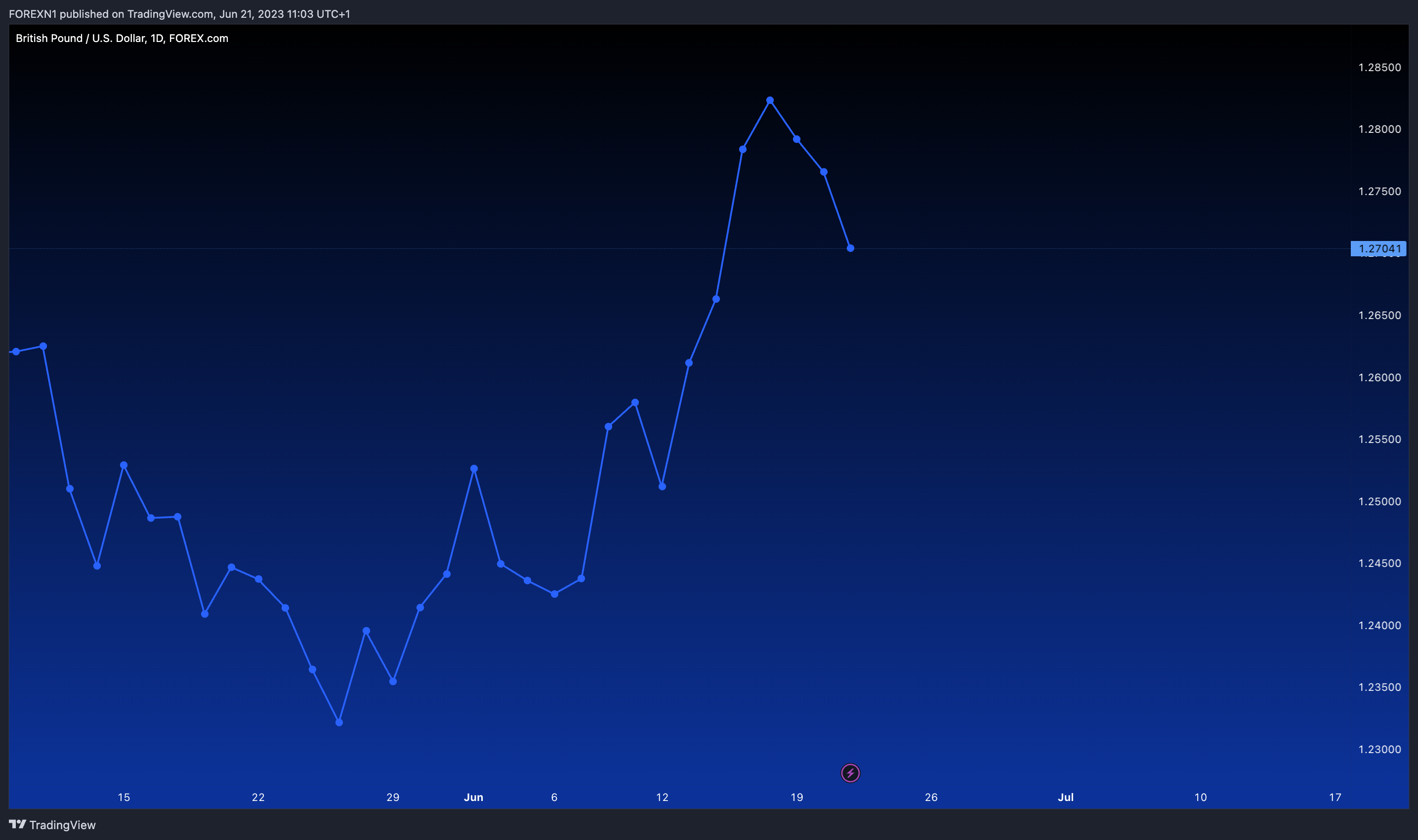Click the purple lightning event icon
This screenshot has height=840, width=1418.
click(x=850, y=773)
